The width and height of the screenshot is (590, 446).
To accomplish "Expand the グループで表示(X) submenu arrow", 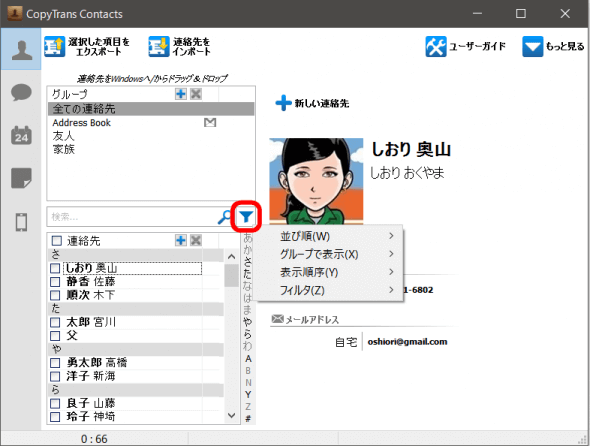I will click(391, 254).
